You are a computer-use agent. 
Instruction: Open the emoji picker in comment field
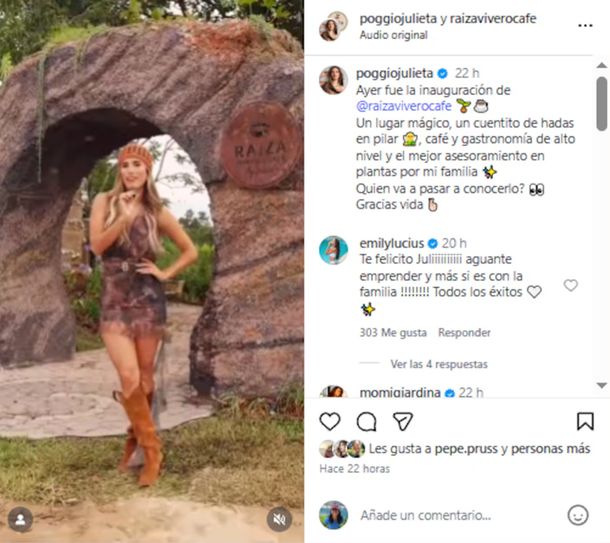point(578,515)
